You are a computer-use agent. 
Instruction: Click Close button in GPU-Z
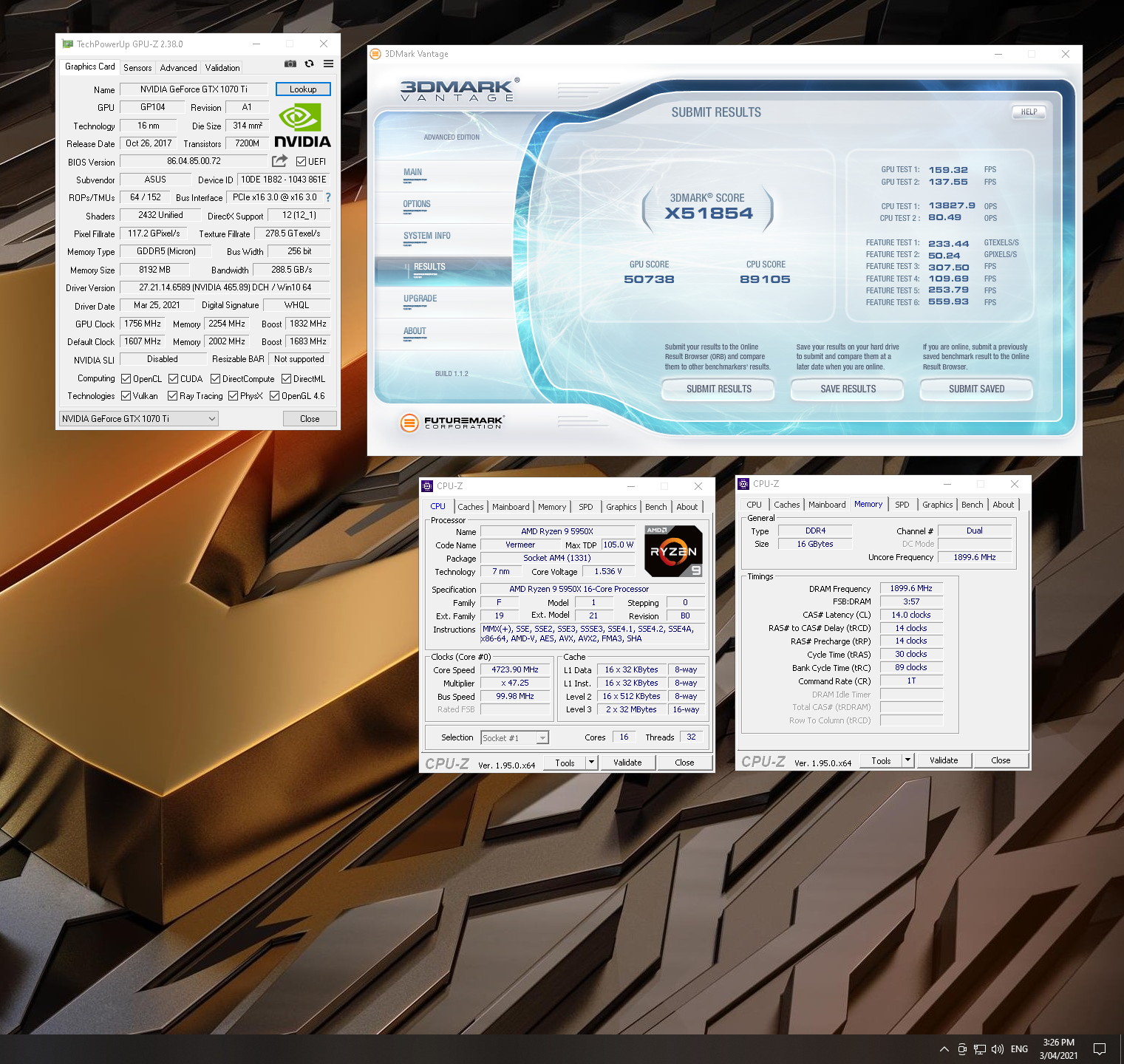pyautogui.click(x=310, y=419)
